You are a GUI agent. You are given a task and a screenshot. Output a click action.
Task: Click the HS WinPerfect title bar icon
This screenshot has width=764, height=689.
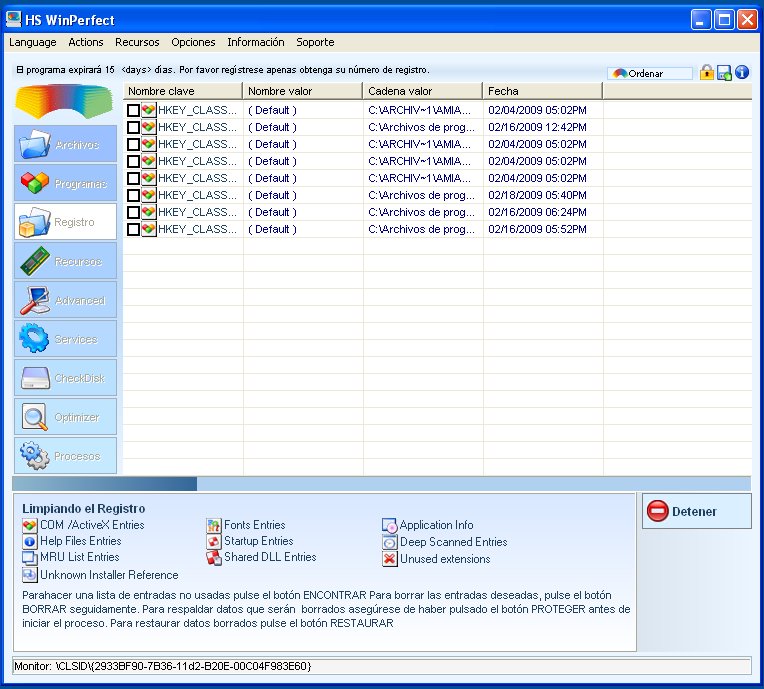point(13,19)
